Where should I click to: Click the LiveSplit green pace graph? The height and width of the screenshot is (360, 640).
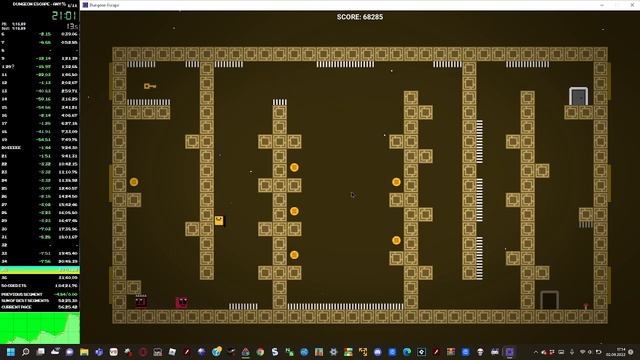pyautogui.click(x=40, y=328)
